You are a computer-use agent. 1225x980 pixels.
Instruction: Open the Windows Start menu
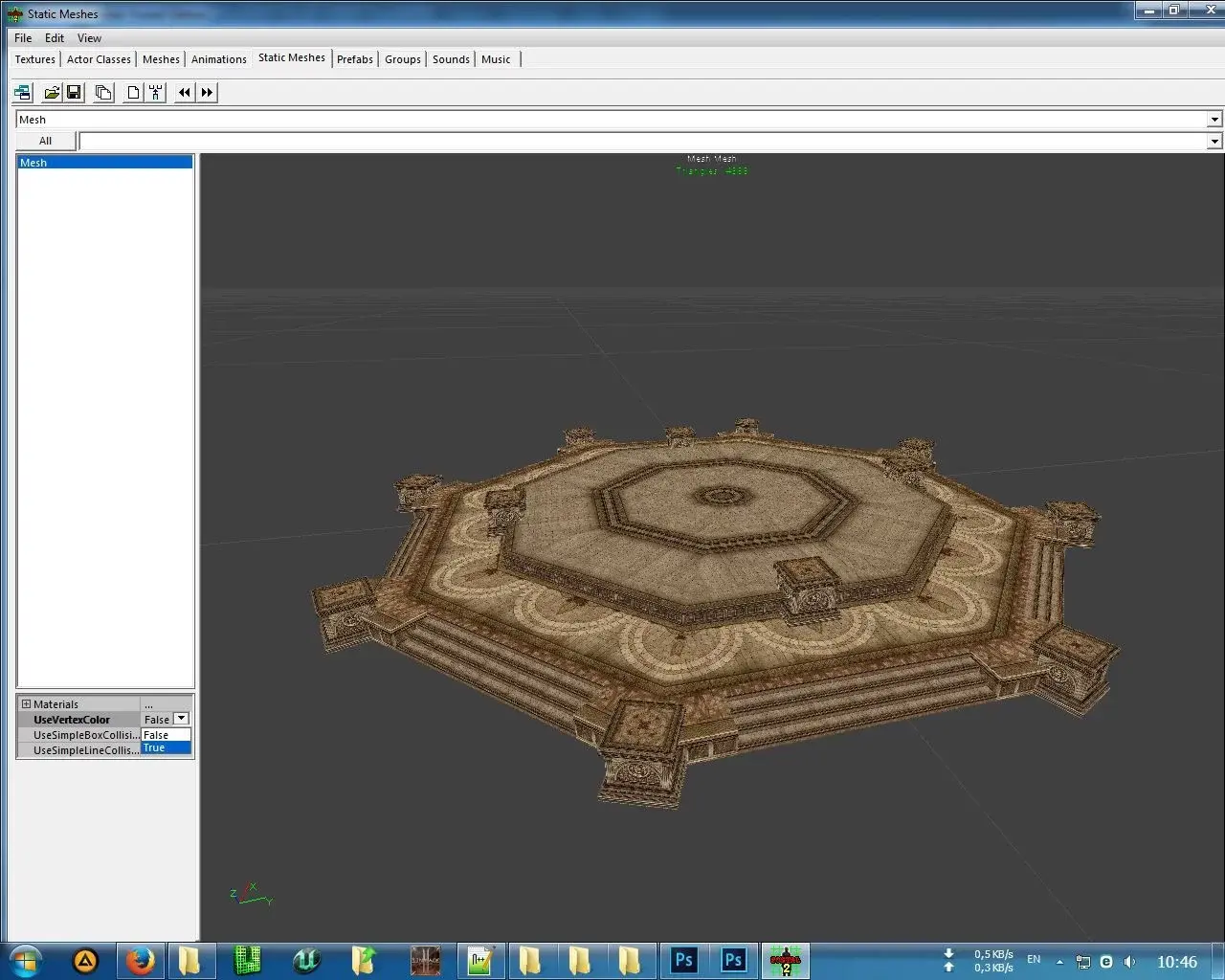[x=24, y=961]
